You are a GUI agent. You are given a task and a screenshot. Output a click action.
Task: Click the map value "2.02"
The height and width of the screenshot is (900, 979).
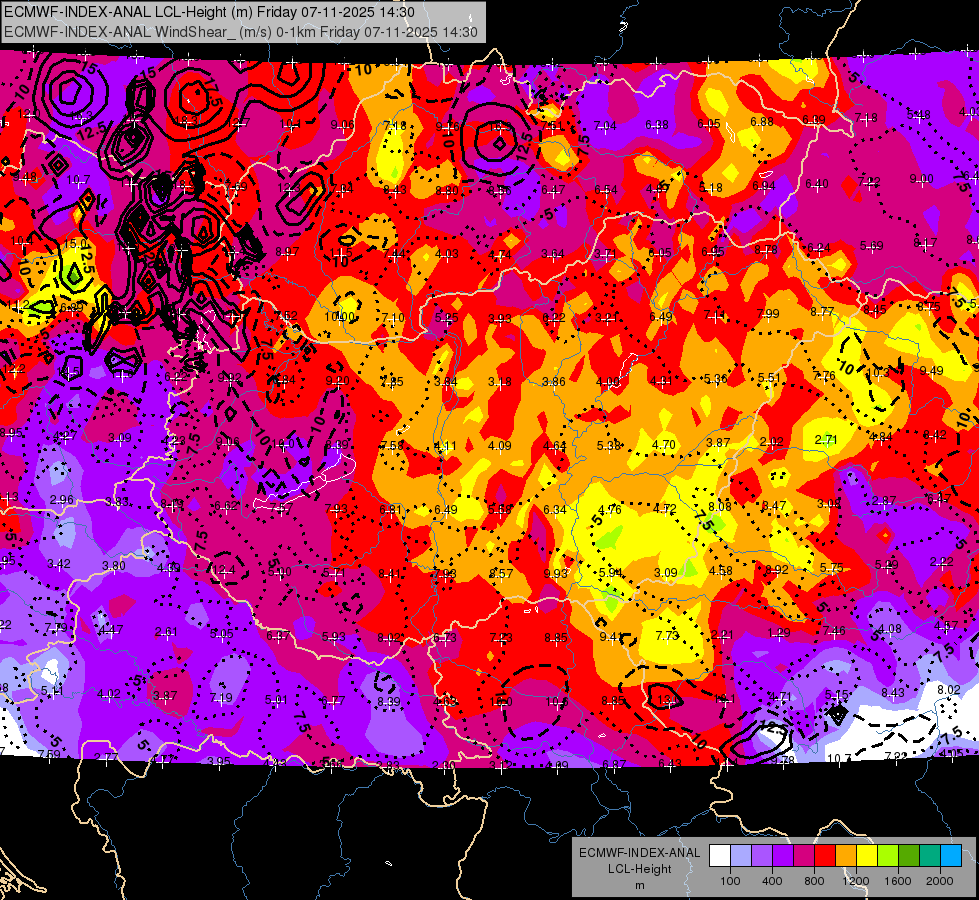point(772,442)
